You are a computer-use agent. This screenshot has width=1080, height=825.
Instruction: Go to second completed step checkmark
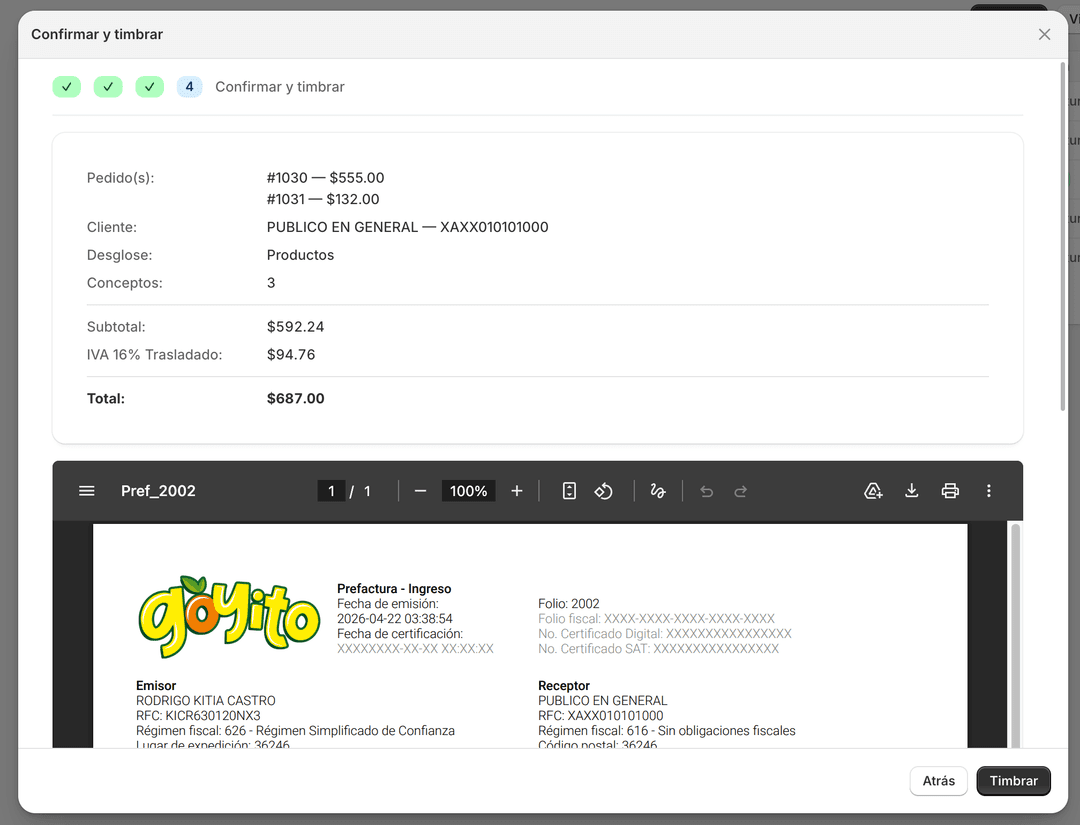[x=108, y=87]
